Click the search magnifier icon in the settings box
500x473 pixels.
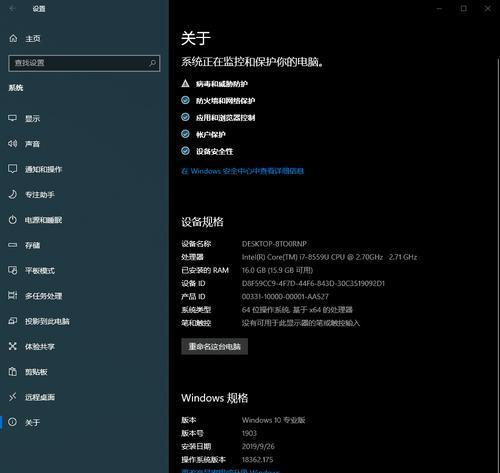pos(153,63)
